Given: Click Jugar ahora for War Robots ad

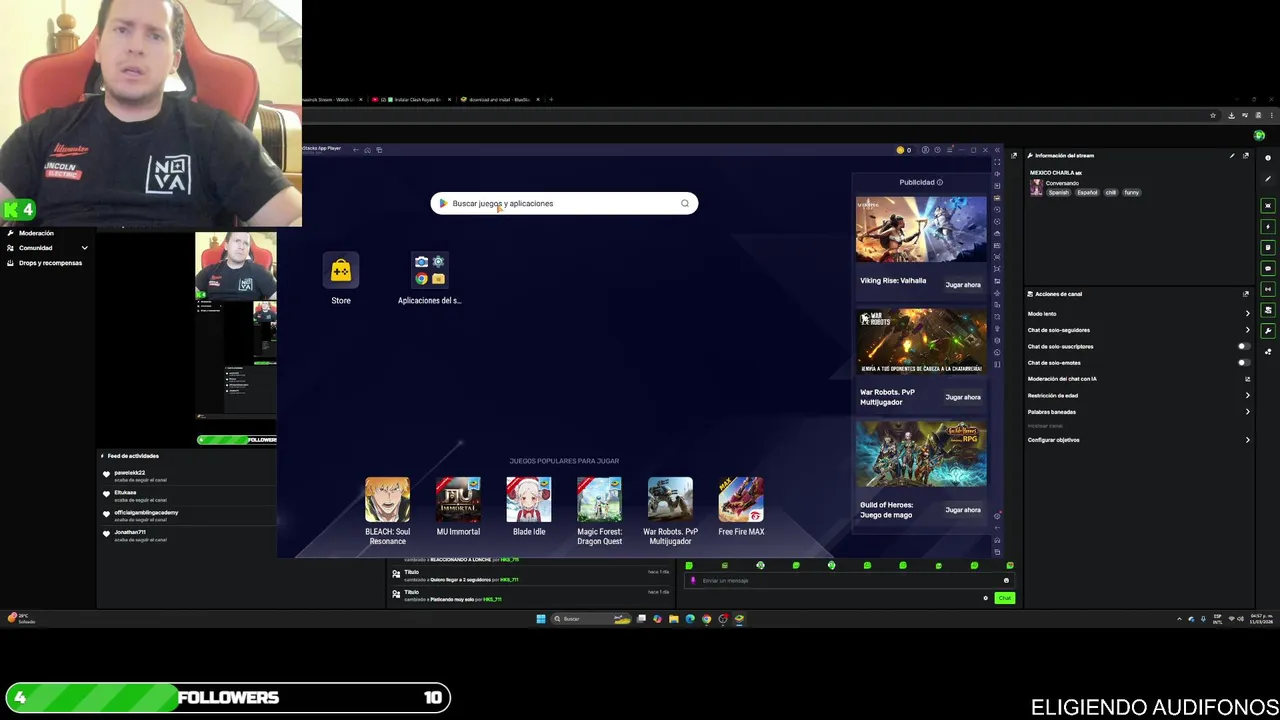Looking at the screenshot, I should pyautogui.click(x=963, y=397).
